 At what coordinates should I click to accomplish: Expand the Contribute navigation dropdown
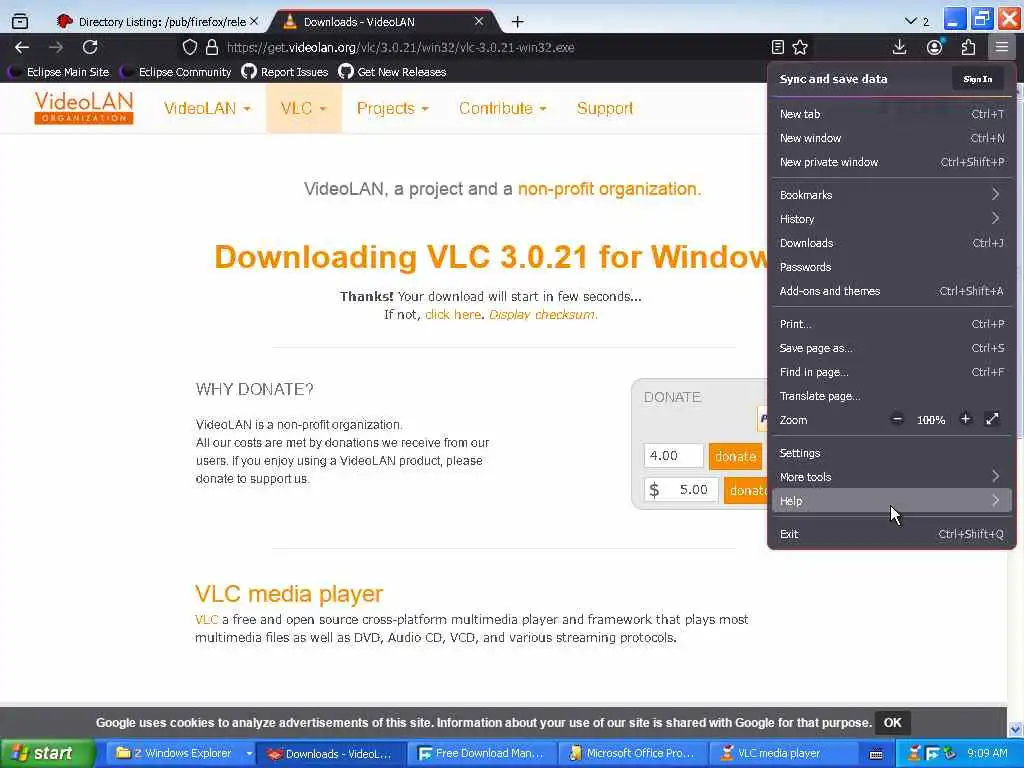tap(503, 108)
